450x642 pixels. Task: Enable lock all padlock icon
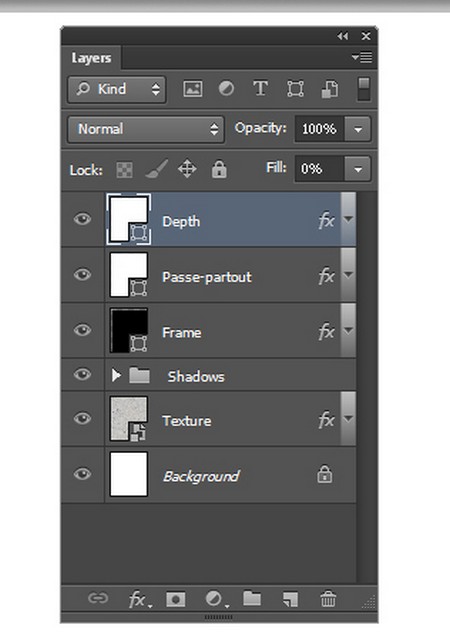(219, 169)
